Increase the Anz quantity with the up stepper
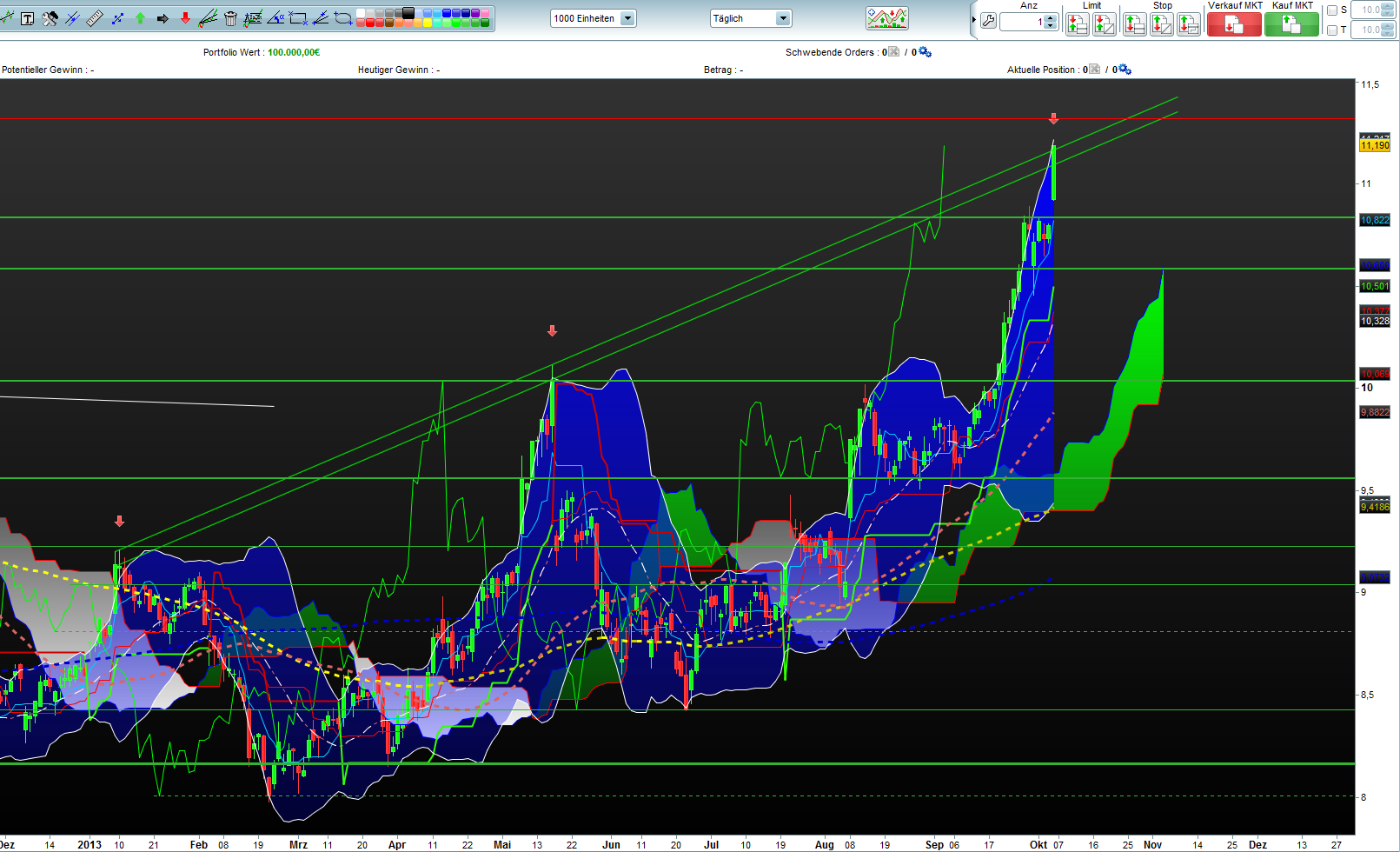 point(1051,17)
